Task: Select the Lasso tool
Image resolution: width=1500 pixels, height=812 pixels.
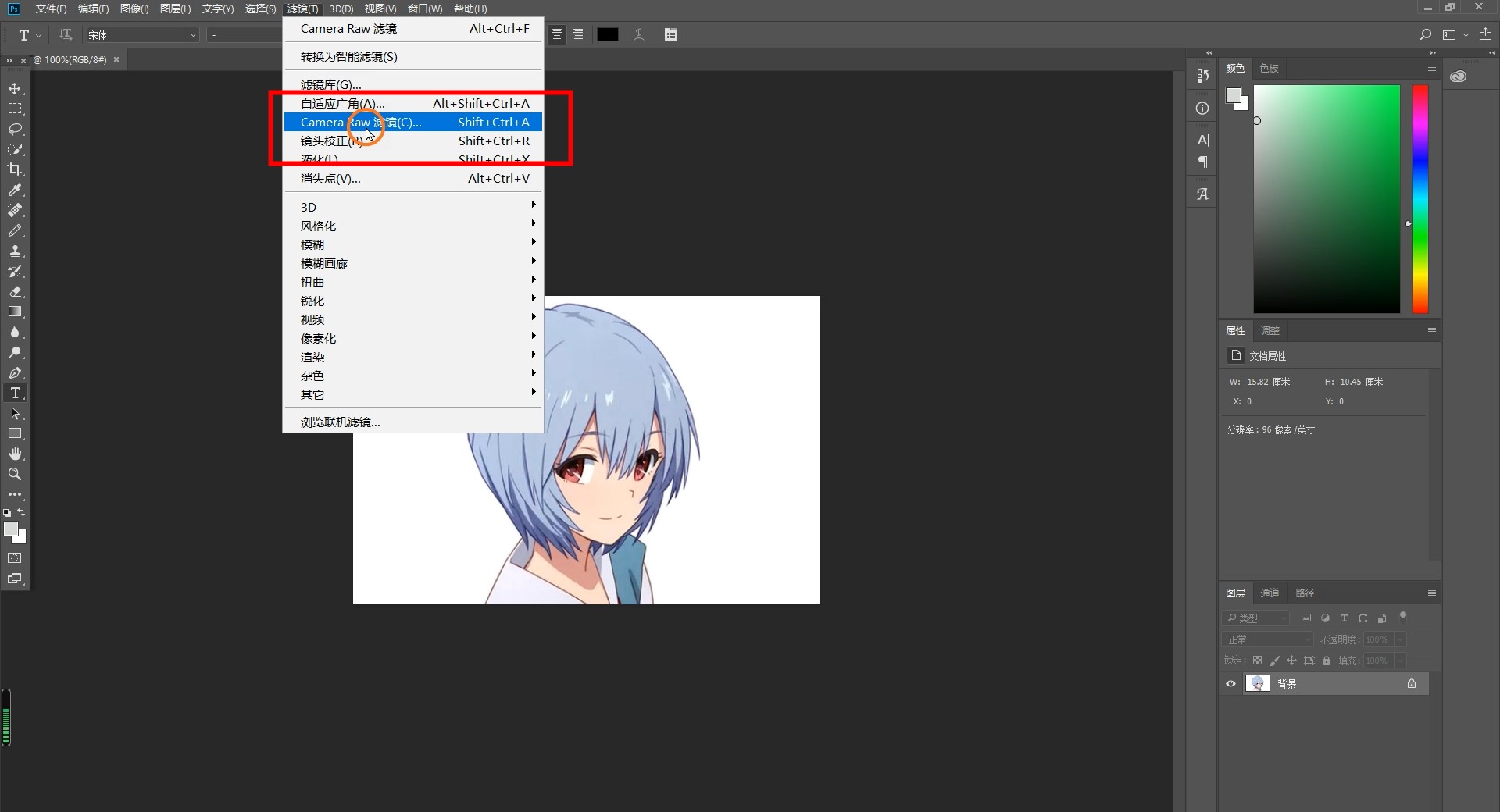Action: pyautogui.click(x=15, y=129)
